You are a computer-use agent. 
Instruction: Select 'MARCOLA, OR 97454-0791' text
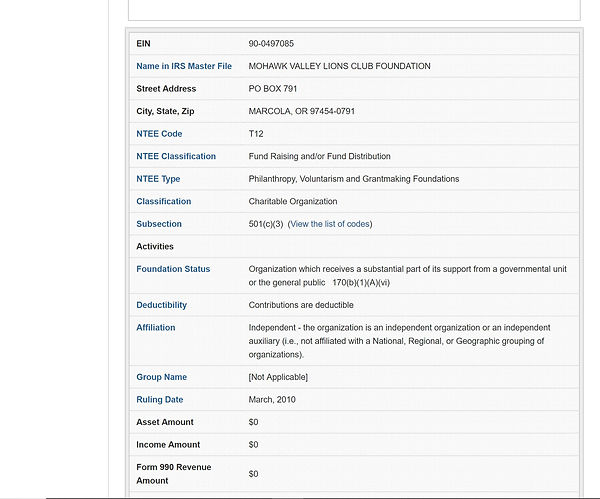[302, 111]
